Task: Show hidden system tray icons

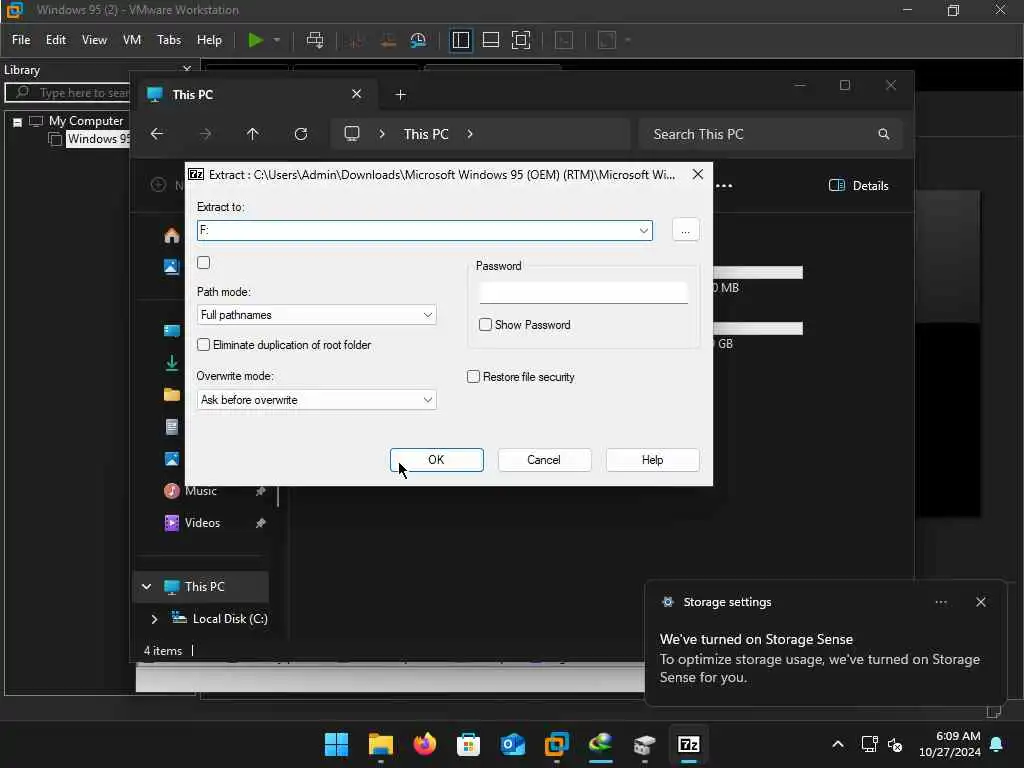Action: click(837, 744)
